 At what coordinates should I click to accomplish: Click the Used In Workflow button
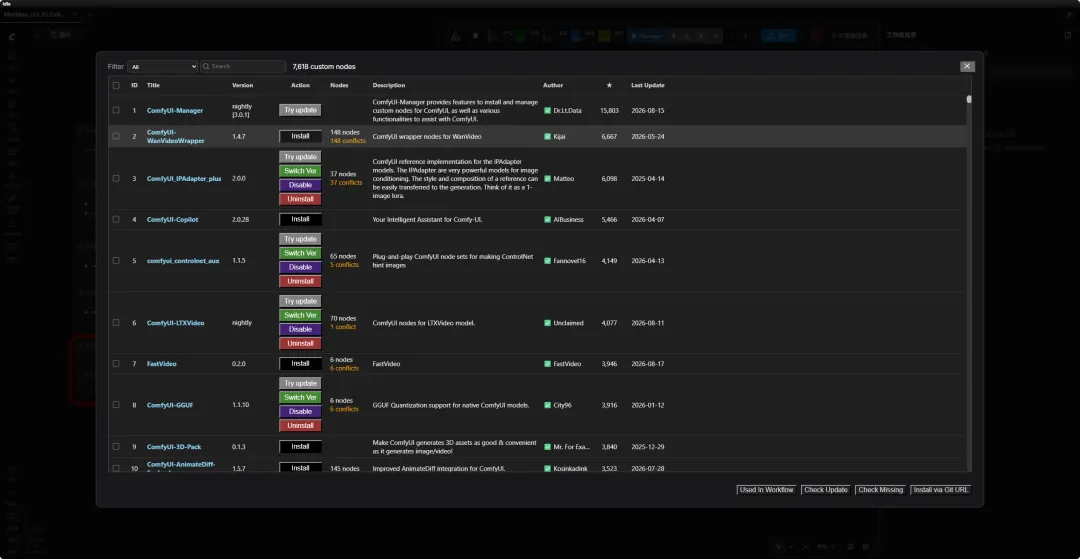point(767,490)
